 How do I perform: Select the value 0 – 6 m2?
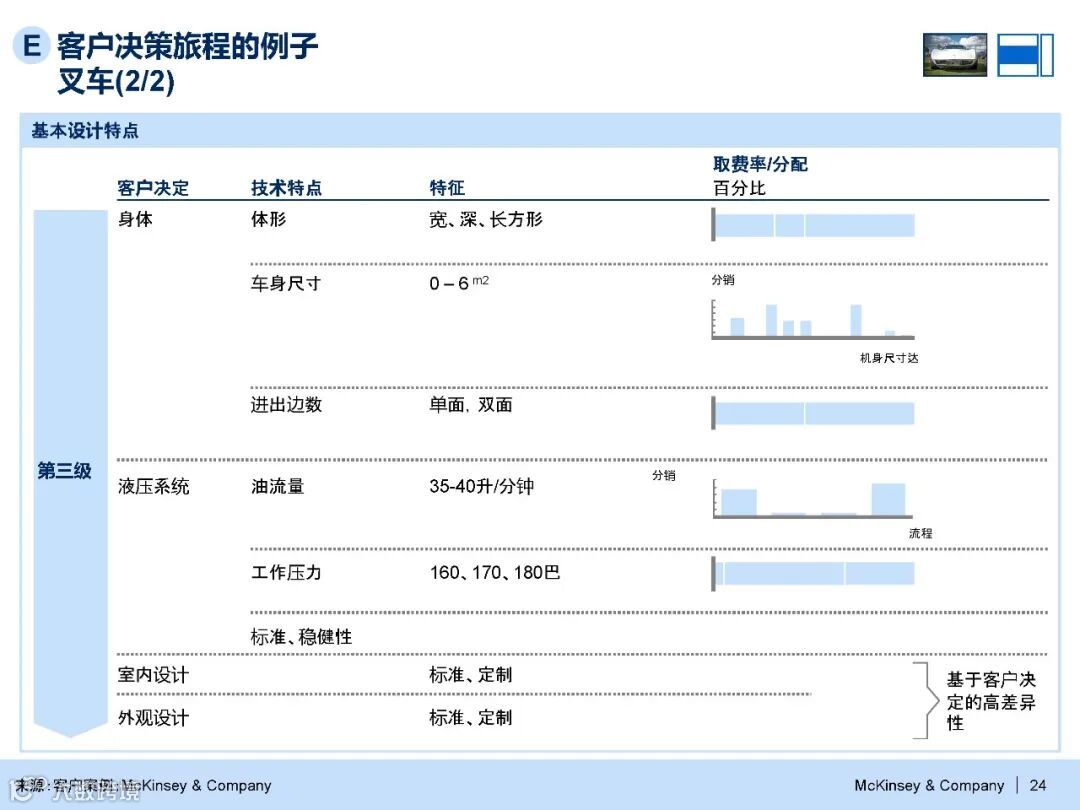[x=459, y=282]
